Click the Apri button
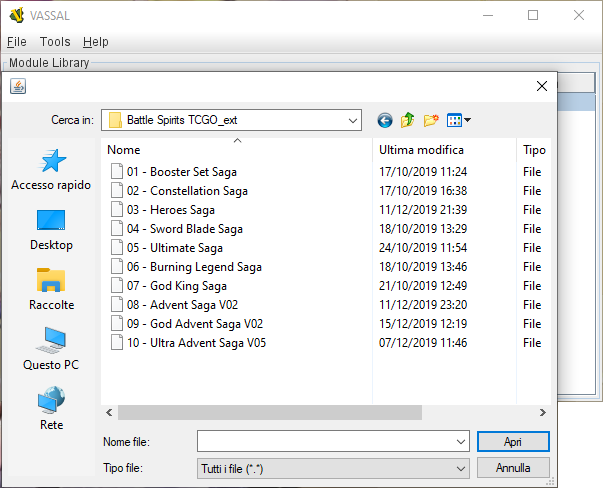Screen dimensions: 603x488 click(x=513, y=441)
